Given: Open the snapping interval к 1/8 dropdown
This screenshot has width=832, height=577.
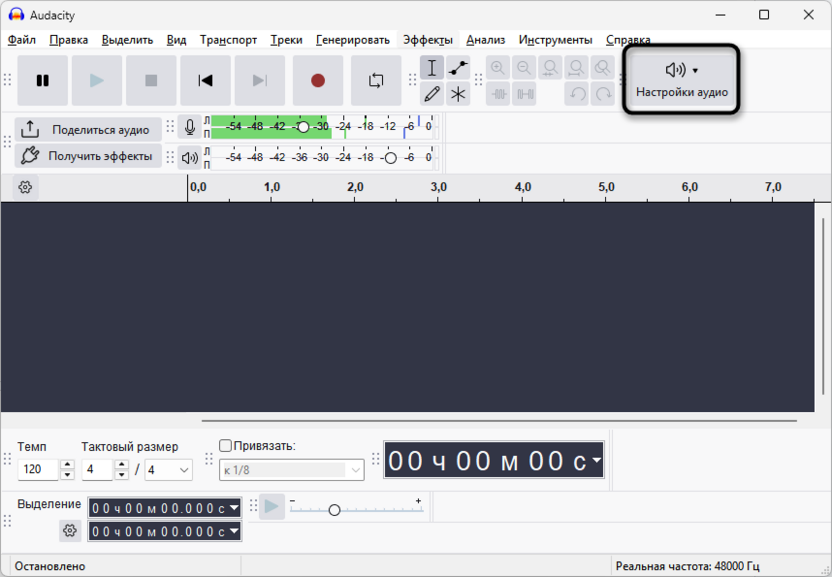Looking at the screenshot, I should tap(291, 469).
